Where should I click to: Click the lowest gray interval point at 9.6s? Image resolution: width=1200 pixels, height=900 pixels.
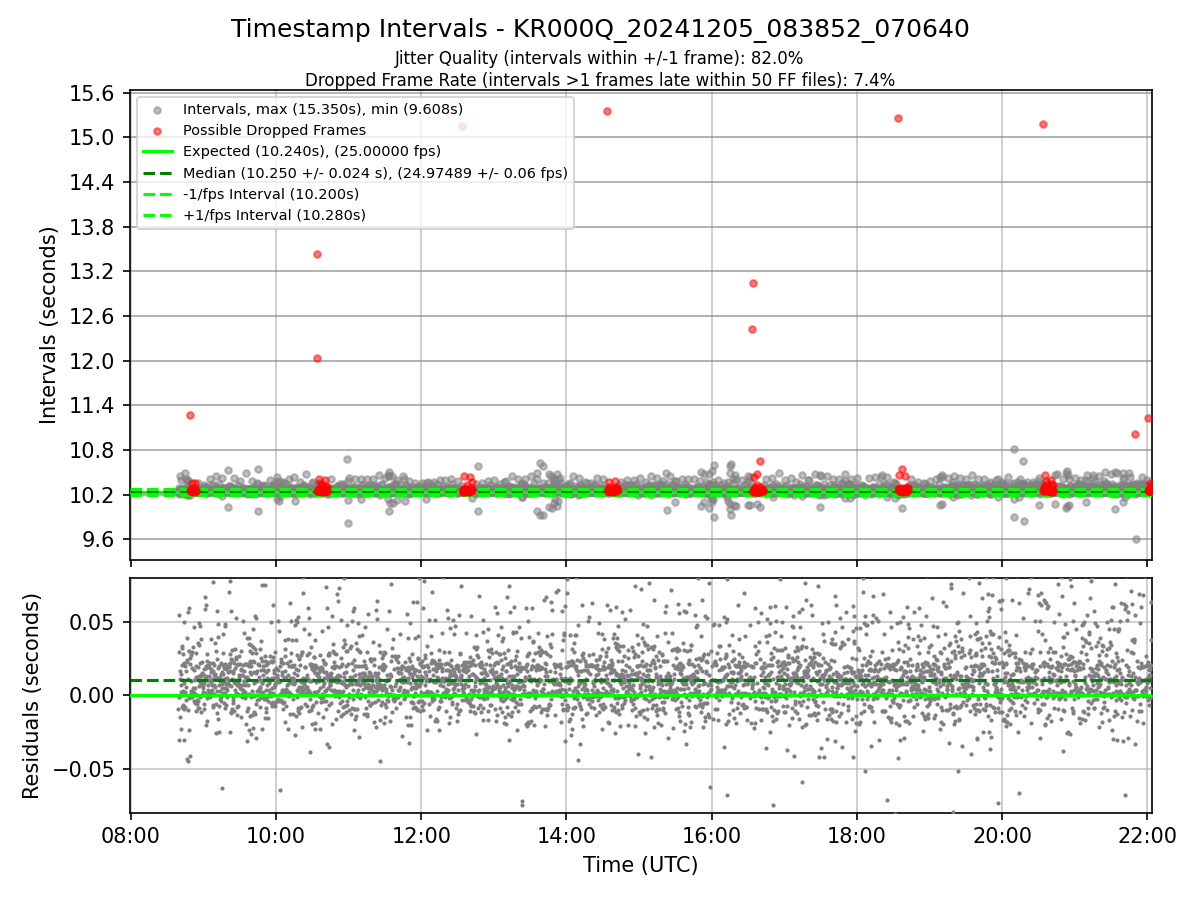pyautogui.click(x=1136, y=539)
